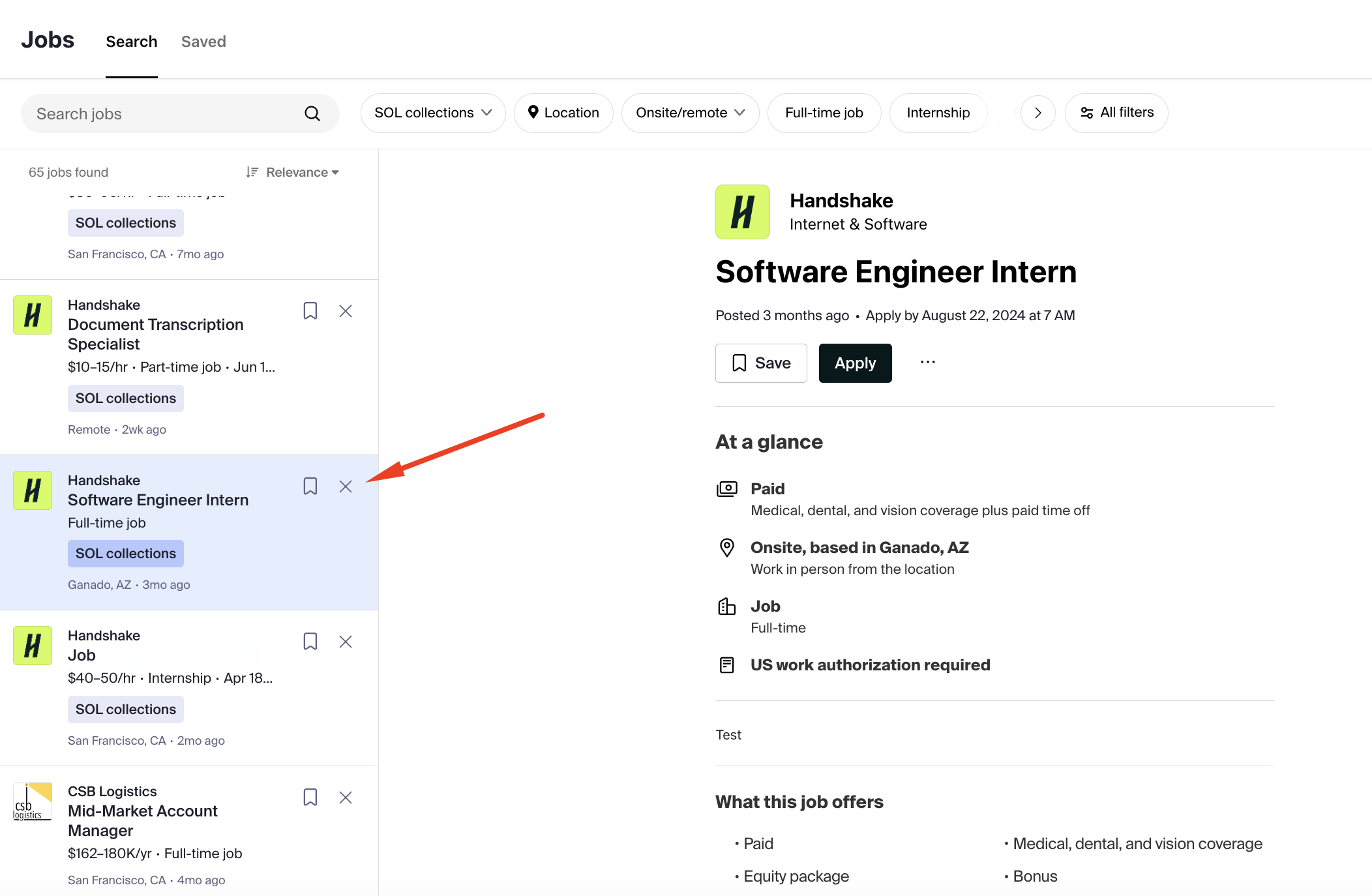Open Handshake logo in job details
This screenshot has height=896, width=1372.
tap(743, 212)
